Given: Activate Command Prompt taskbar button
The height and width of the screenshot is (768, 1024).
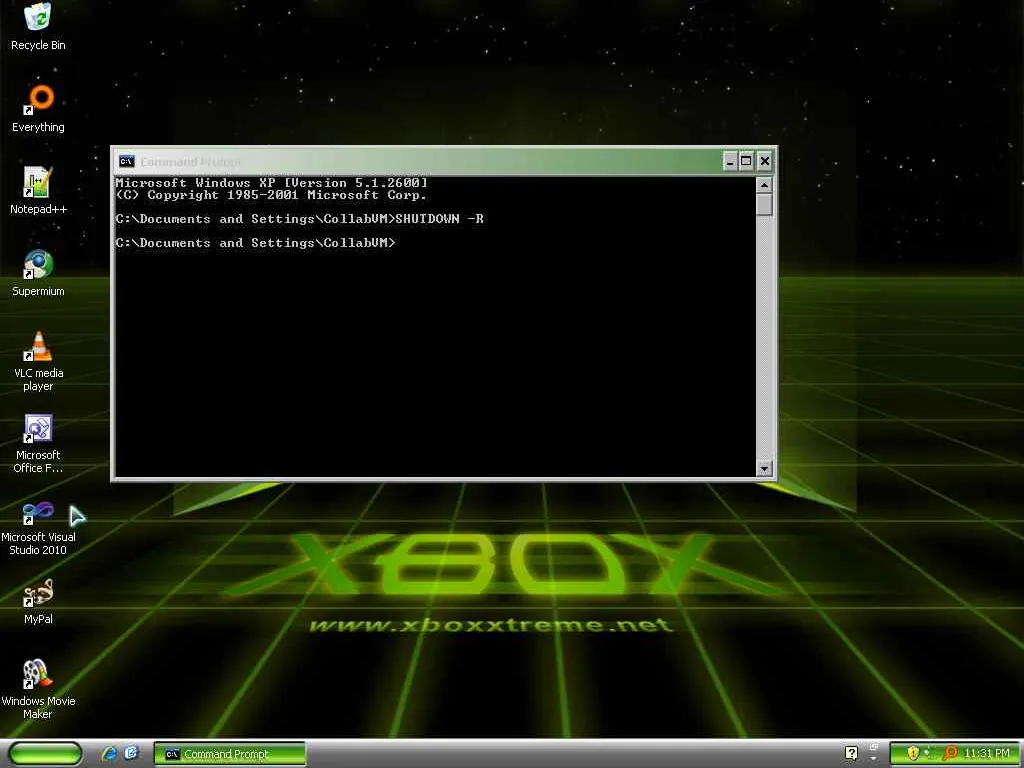Looking at the screenshot, I should point(230,754).
